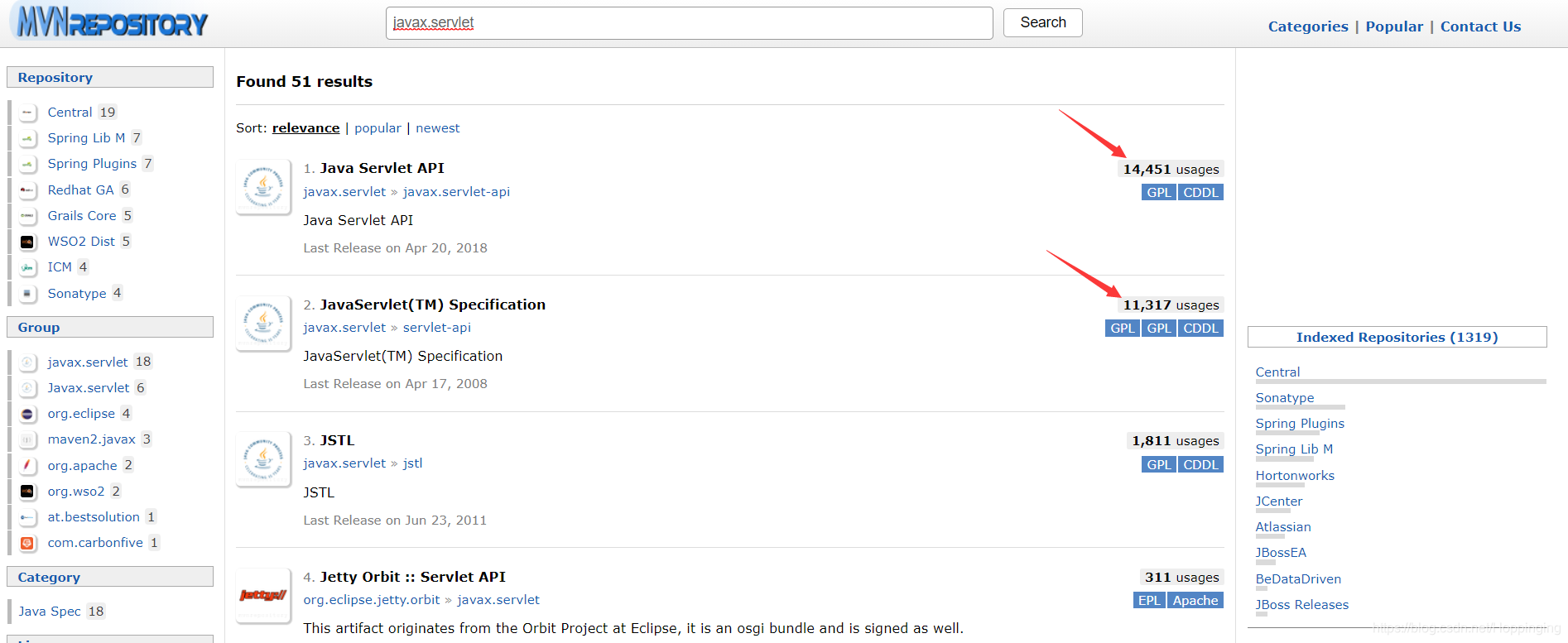The width and height of the screenshot is (1568, 643).
Task: Filter by com.carbonfive group
Action: pyautogui.click(x=95, y=543)
